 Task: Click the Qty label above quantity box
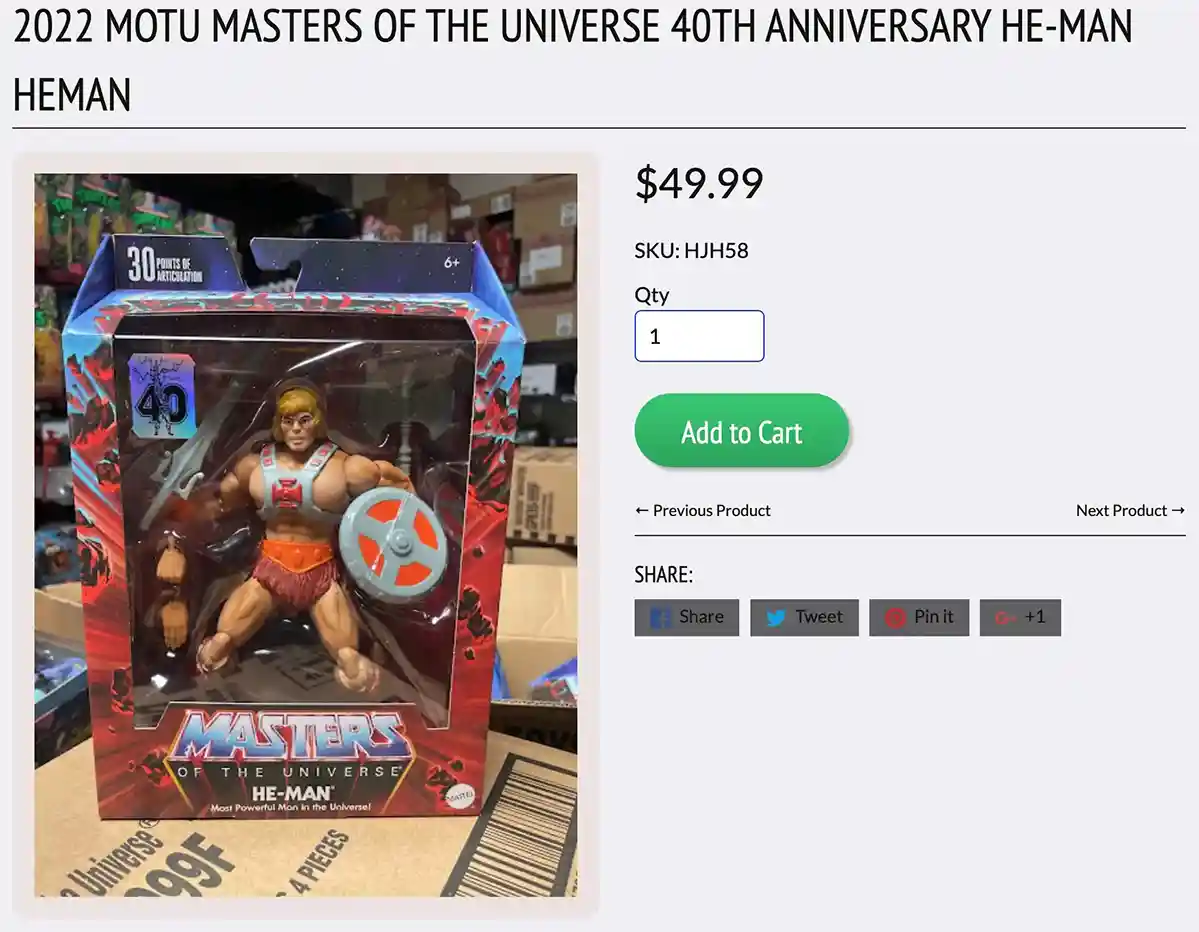pyautogui.click(x=651, y=295)
